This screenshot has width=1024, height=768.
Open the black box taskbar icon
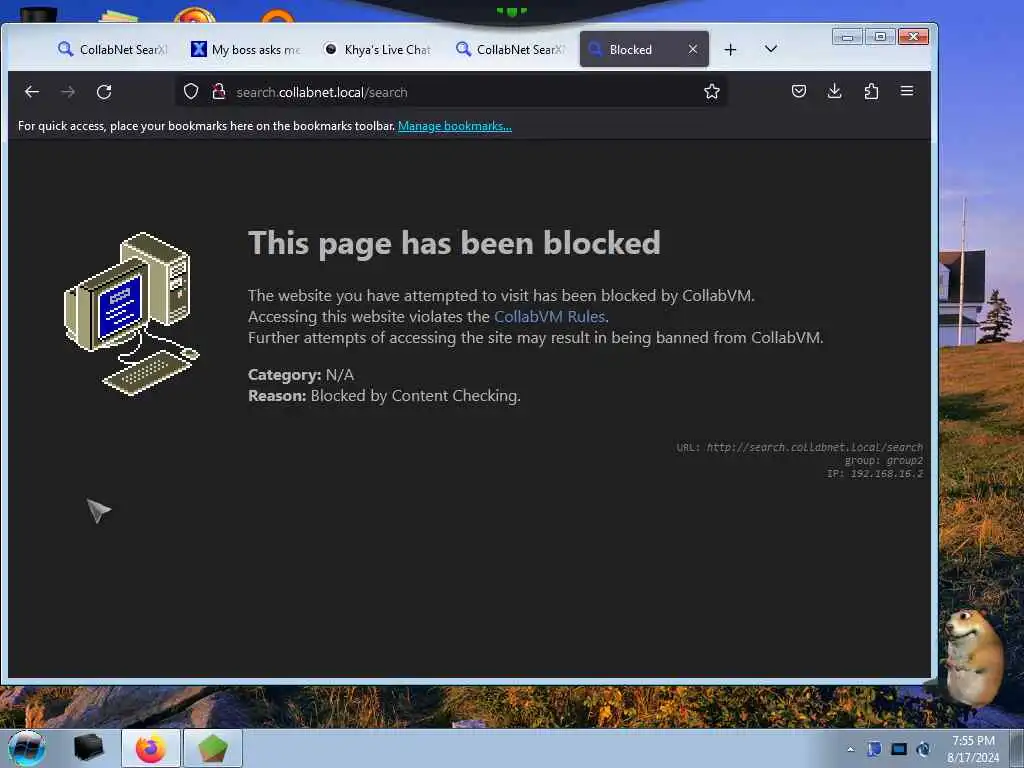(x=88, y=748)
